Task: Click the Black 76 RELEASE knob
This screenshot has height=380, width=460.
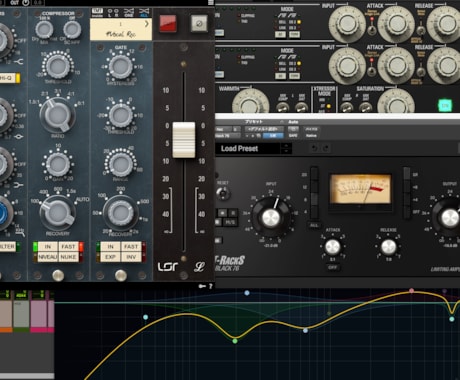Action: [388, 247]
